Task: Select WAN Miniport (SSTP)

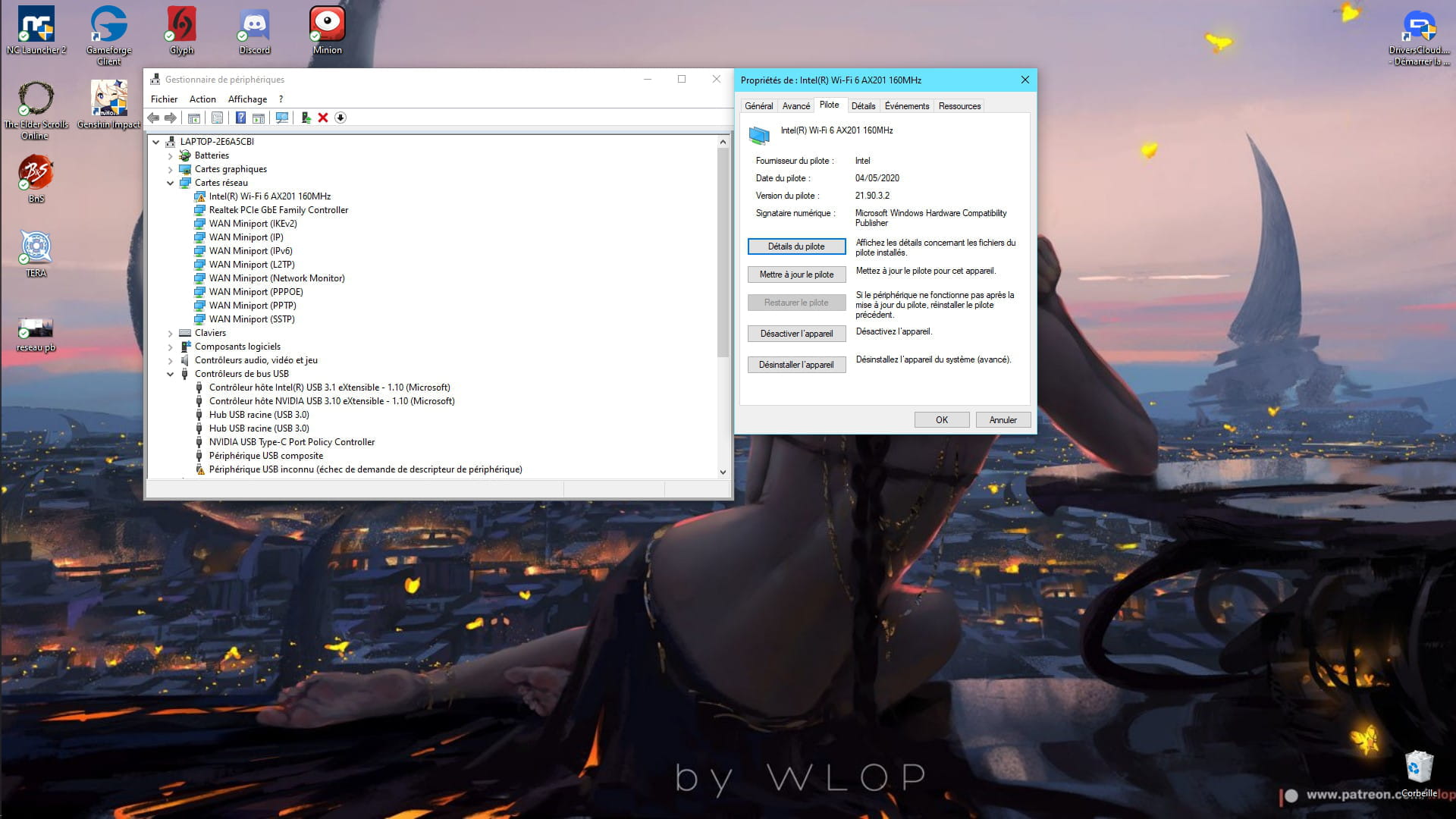Action: [252, 319]
